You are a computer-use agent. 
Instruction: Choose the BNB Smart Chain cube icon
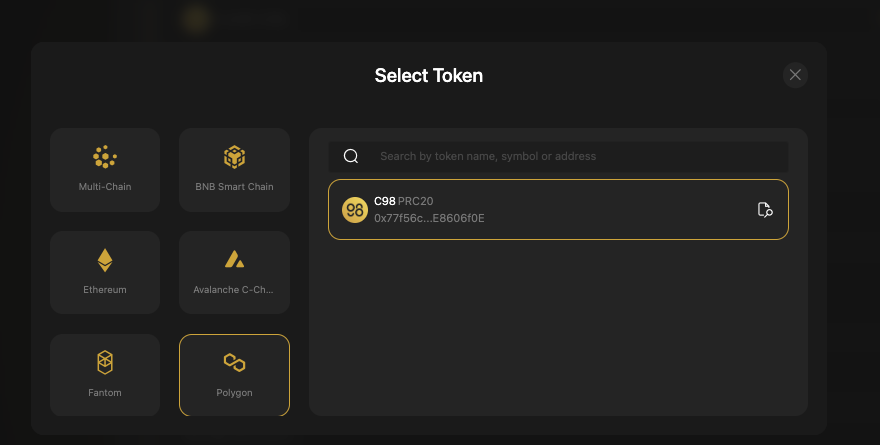(234, 157)
